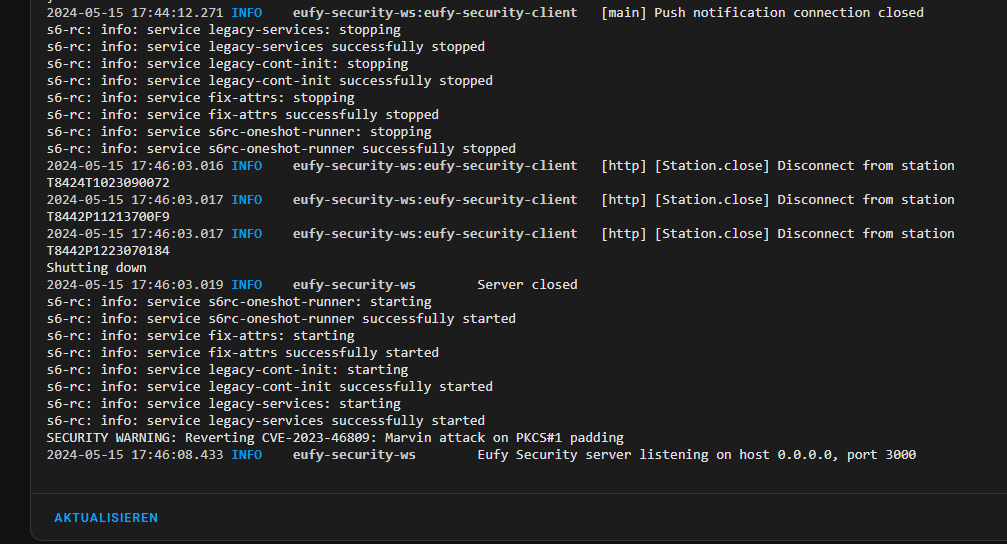Screen dimensions: 1007x544
Task: Click the Shutting down log line
Action: pyautogui.click(x=96, y=268)
